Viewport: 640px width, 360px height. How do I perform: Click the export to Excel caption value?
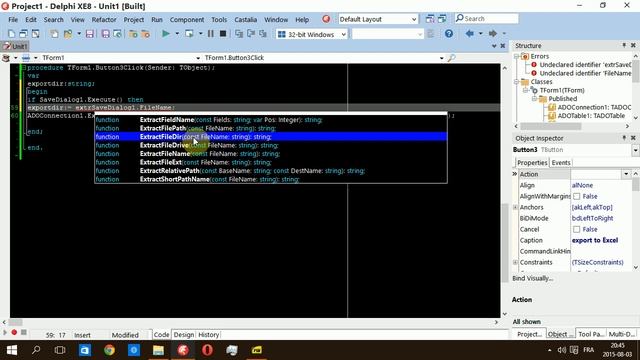coord(595,240)
